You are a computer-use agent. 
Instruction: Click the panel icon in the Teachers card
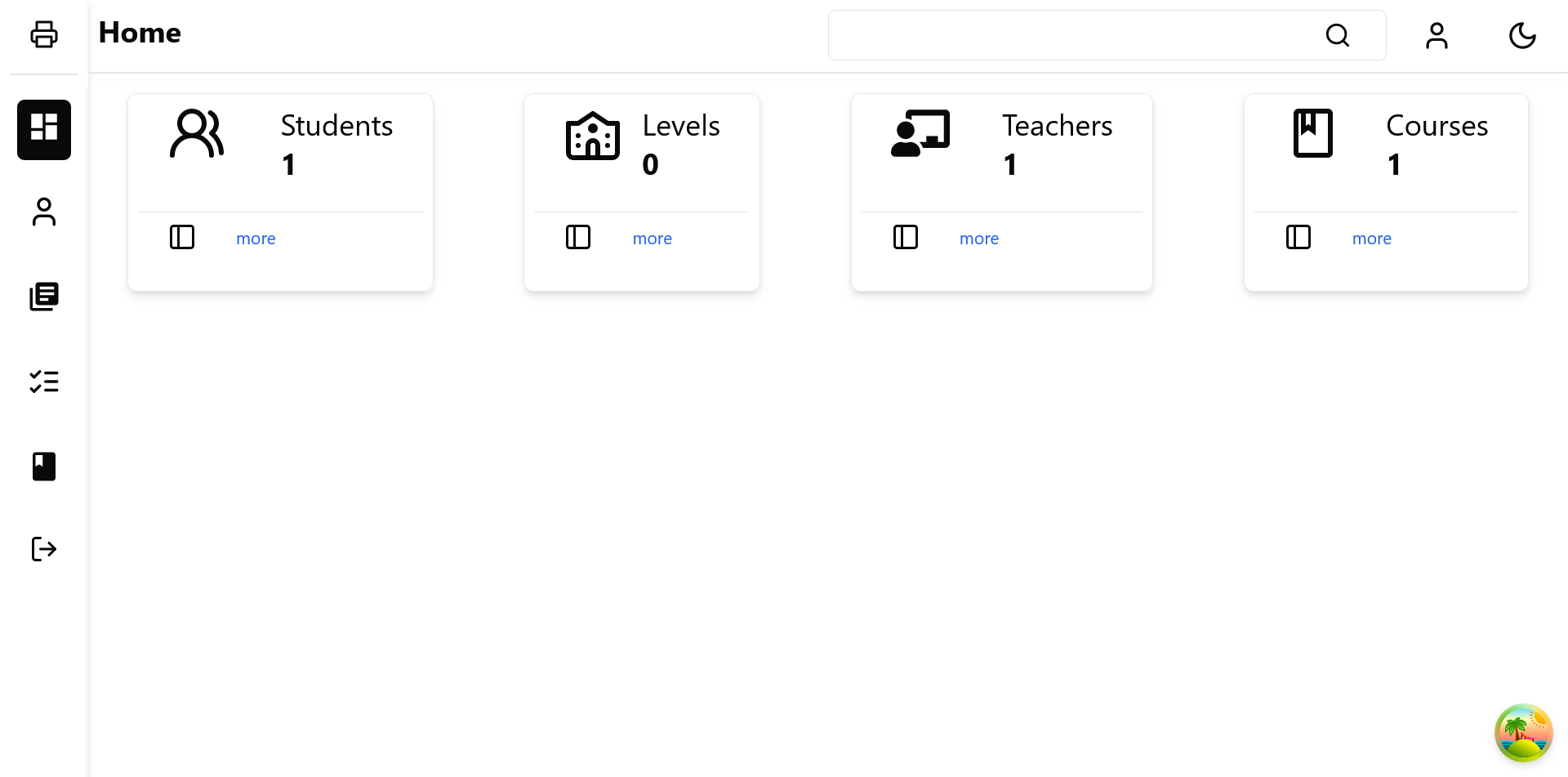(x=906, y=237)
